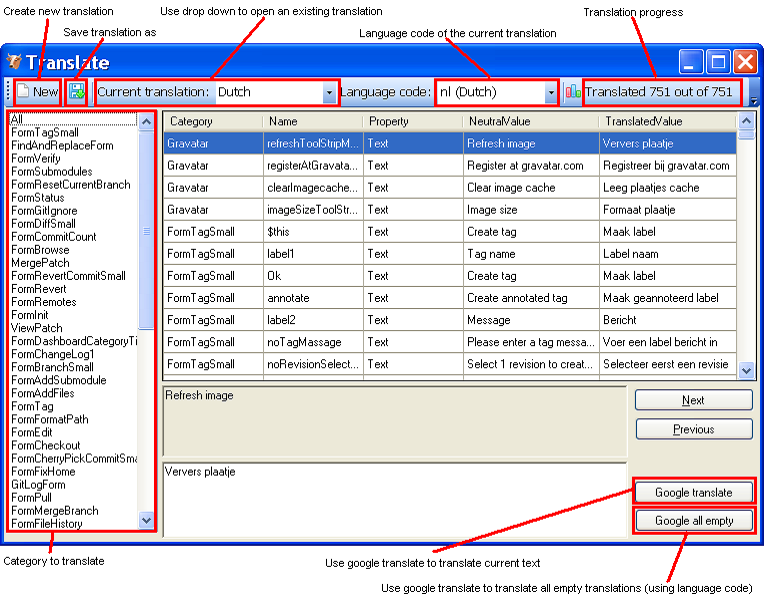Viewport: 768px width, 602px height.
Task: Select FormEdit category
Action: (x=73, y=433)
